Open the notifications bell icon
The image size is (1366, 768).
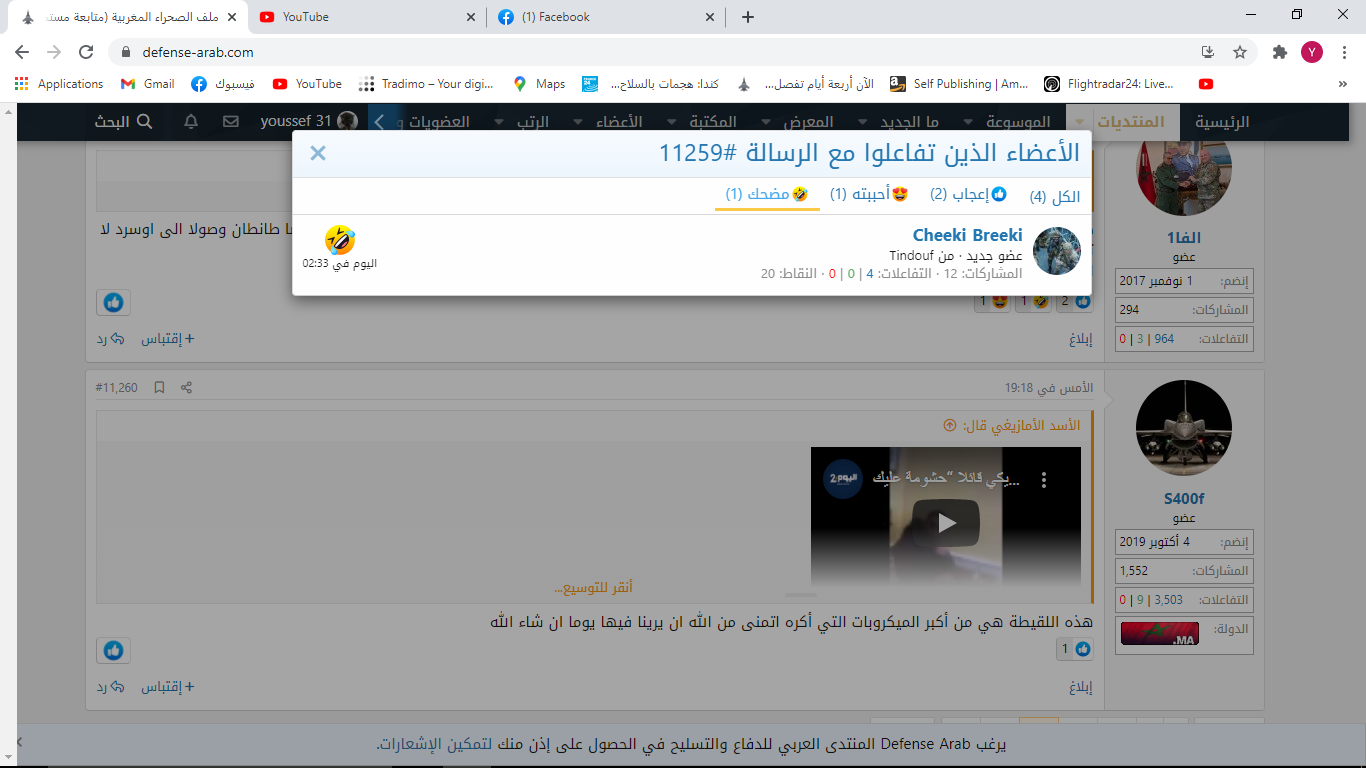191,121
